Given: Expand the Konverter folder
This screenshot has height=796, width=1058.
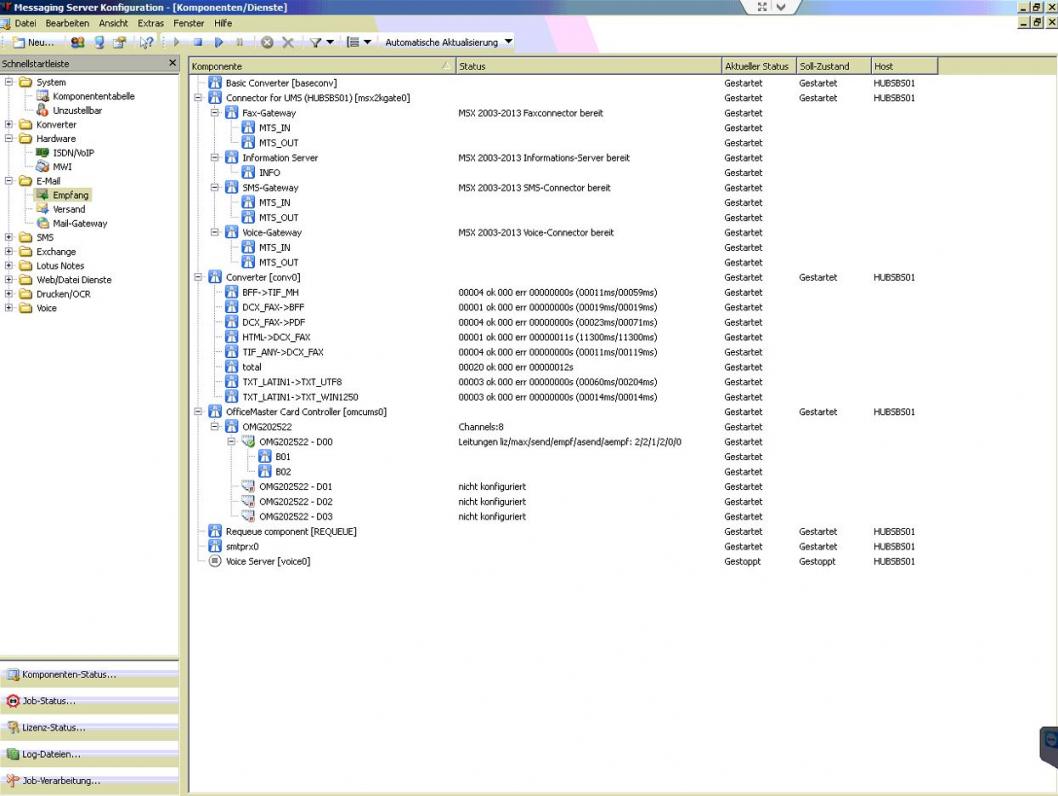Looking at the screenshot, I should [10, 125].
